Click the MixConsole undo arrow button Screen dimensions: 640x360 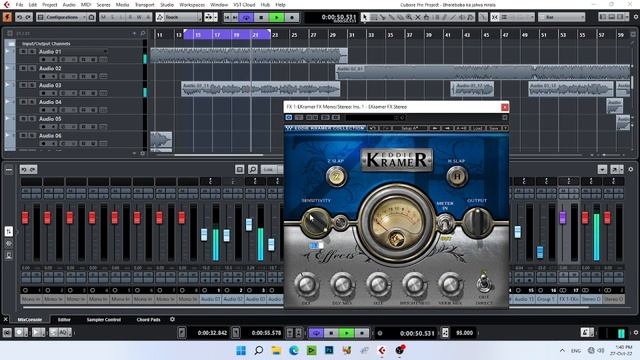tap(24, 169)
